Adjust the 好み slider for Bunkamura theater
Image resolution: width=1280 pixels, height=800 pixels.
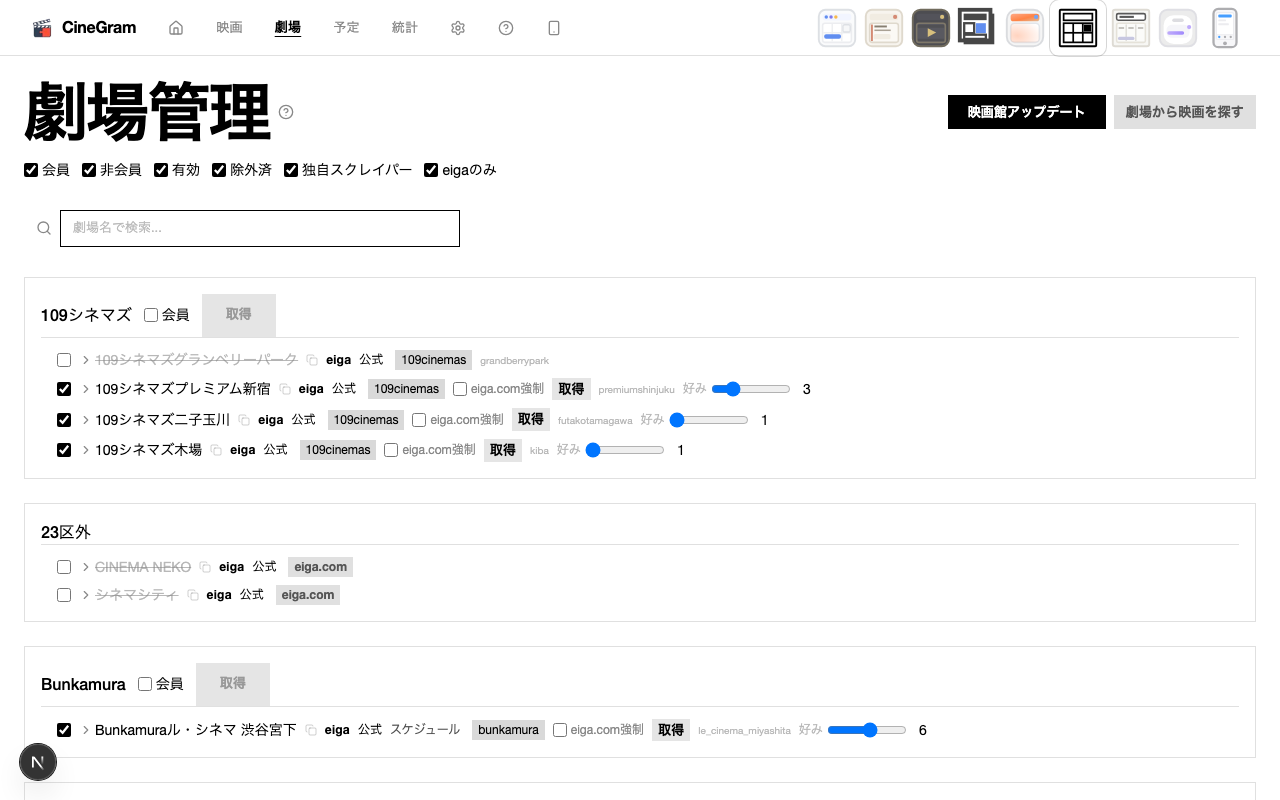pos(866,730)
